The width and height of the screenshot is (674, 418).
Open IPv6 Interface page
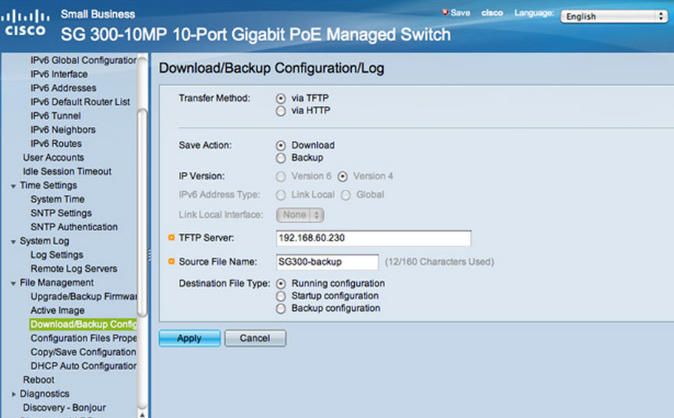pyautogui.click(x=59, y=74)
